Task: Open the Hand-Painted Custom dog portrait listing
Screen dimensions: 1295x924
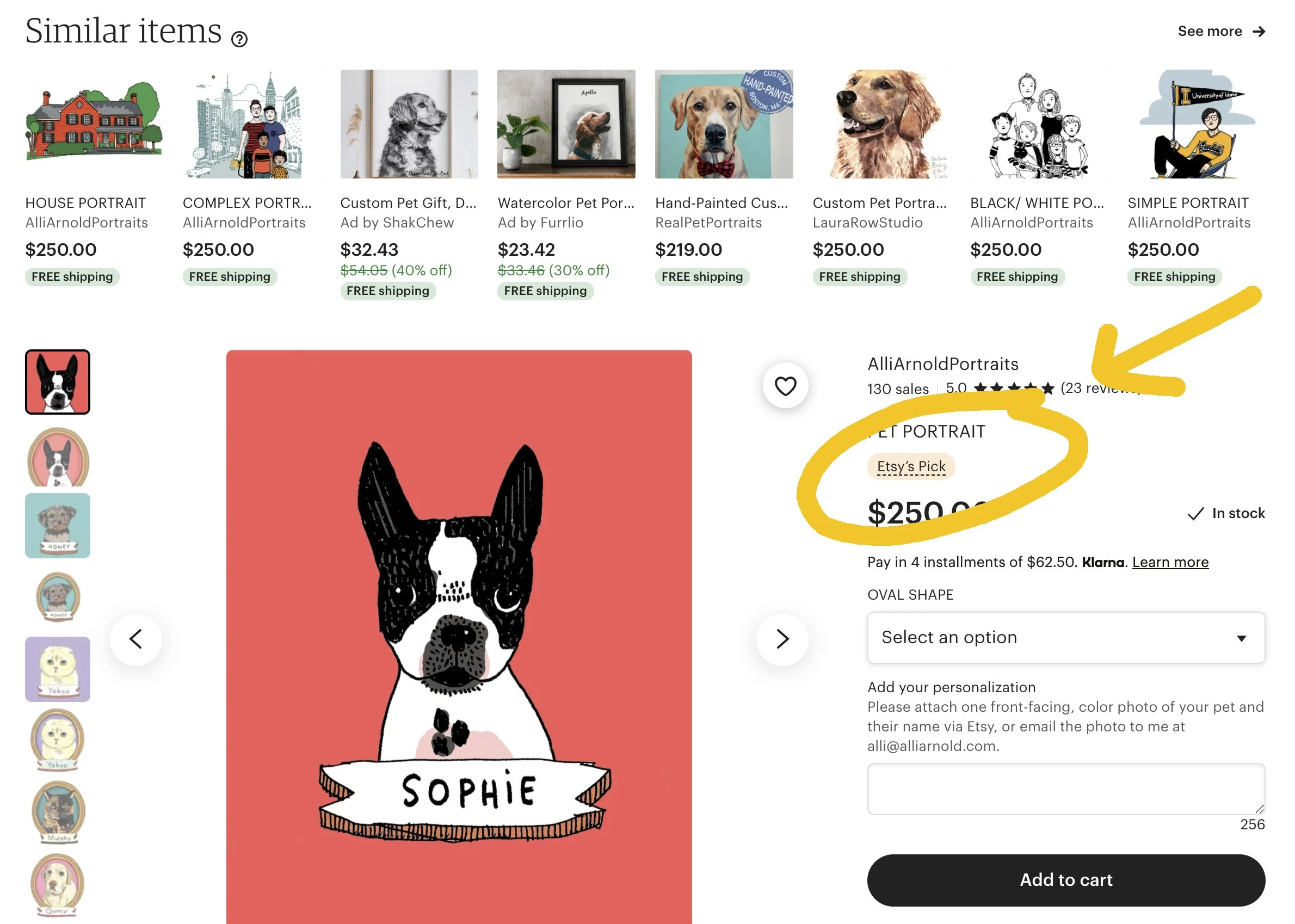Action: [724, 124]
